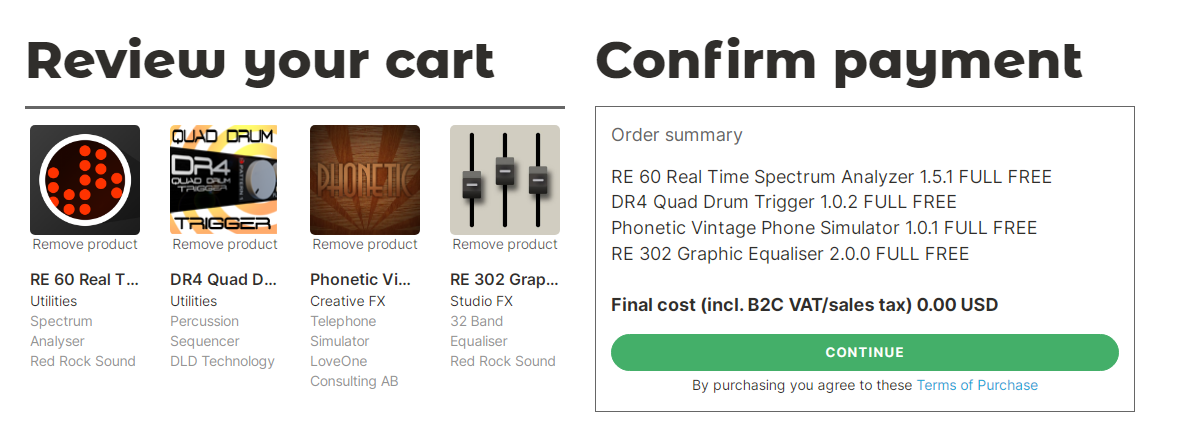Open the RE 60 Real T... product title

[x=85, y=280]
